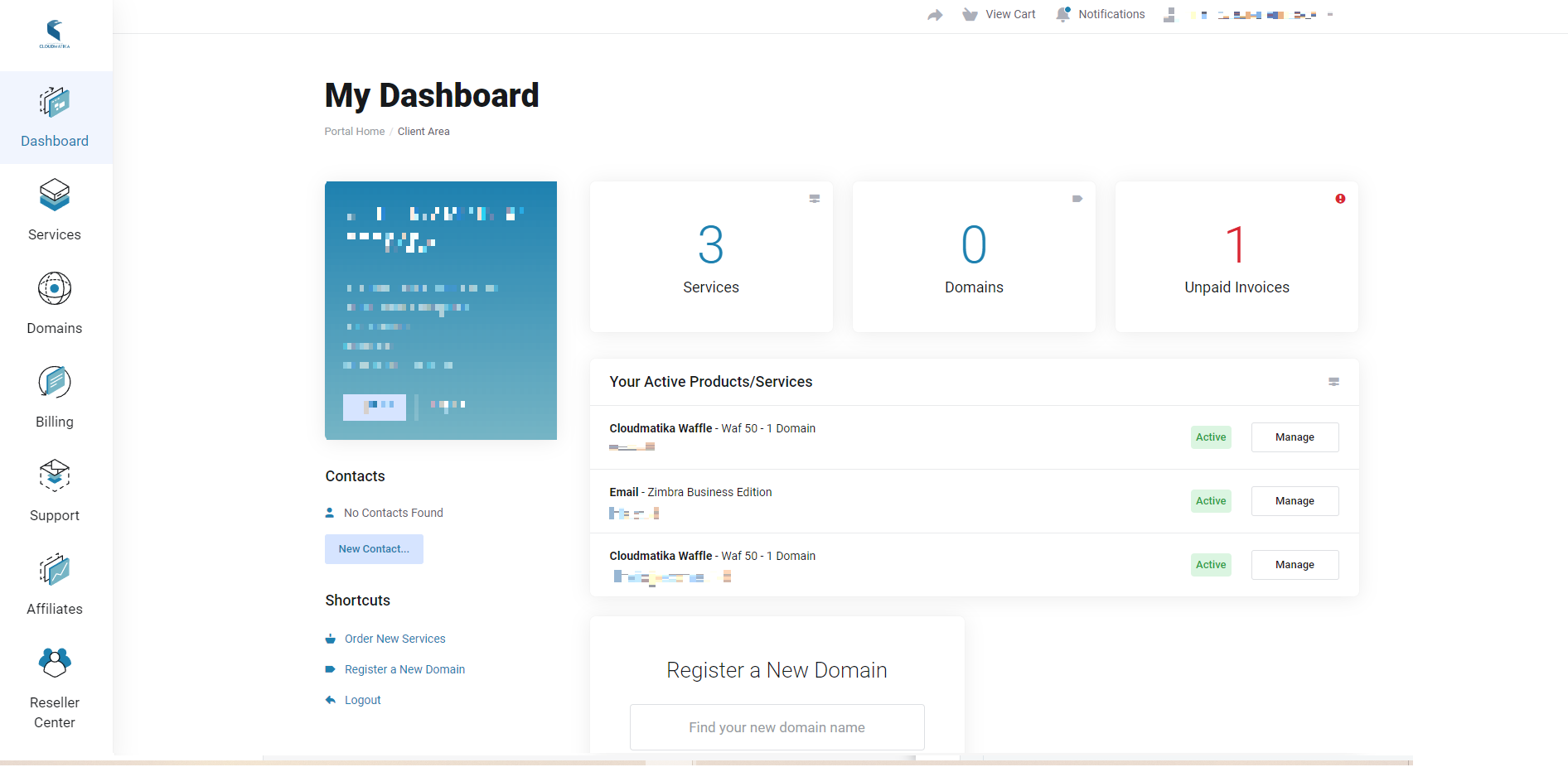Click the red alert icon on Unpaid Invoices
Viewport: 1568px width, 772px height.
(x=1340, y=199)
